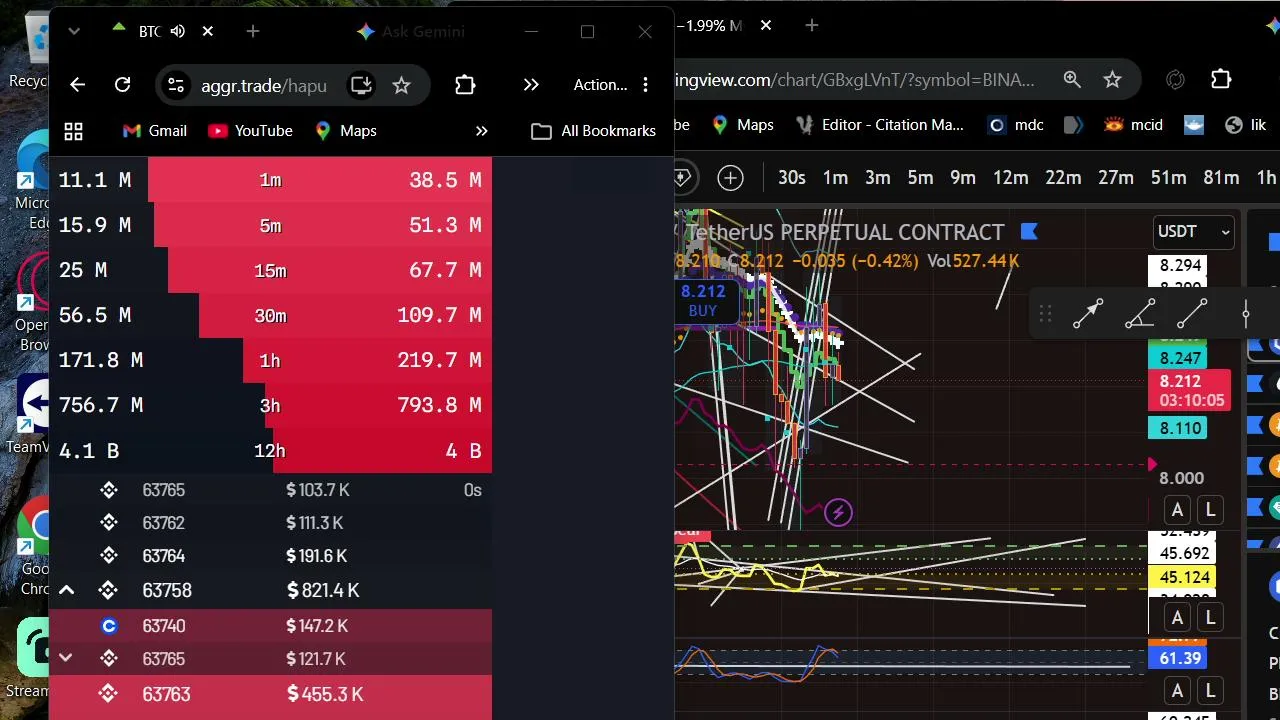
Task: Click the $455.3 K trade row
Action: 270,694
